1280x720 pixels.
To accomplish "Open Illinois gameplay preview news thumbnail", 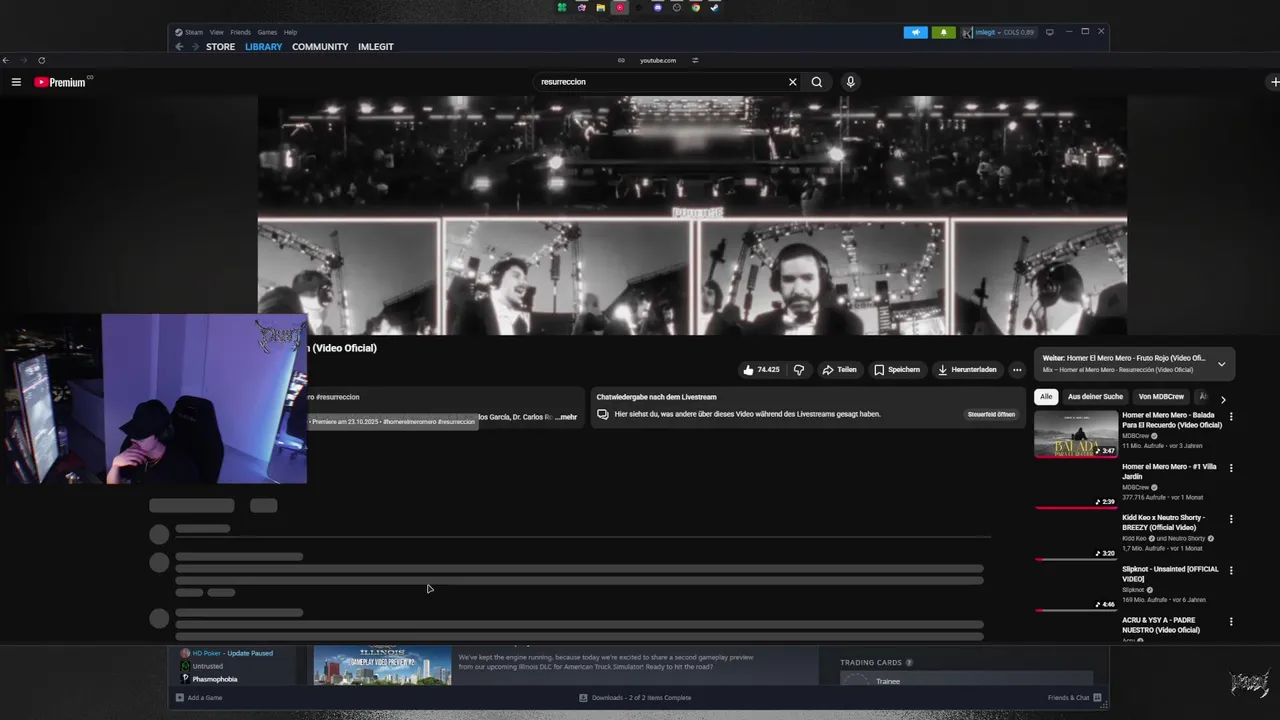I will tap(383, 665).
